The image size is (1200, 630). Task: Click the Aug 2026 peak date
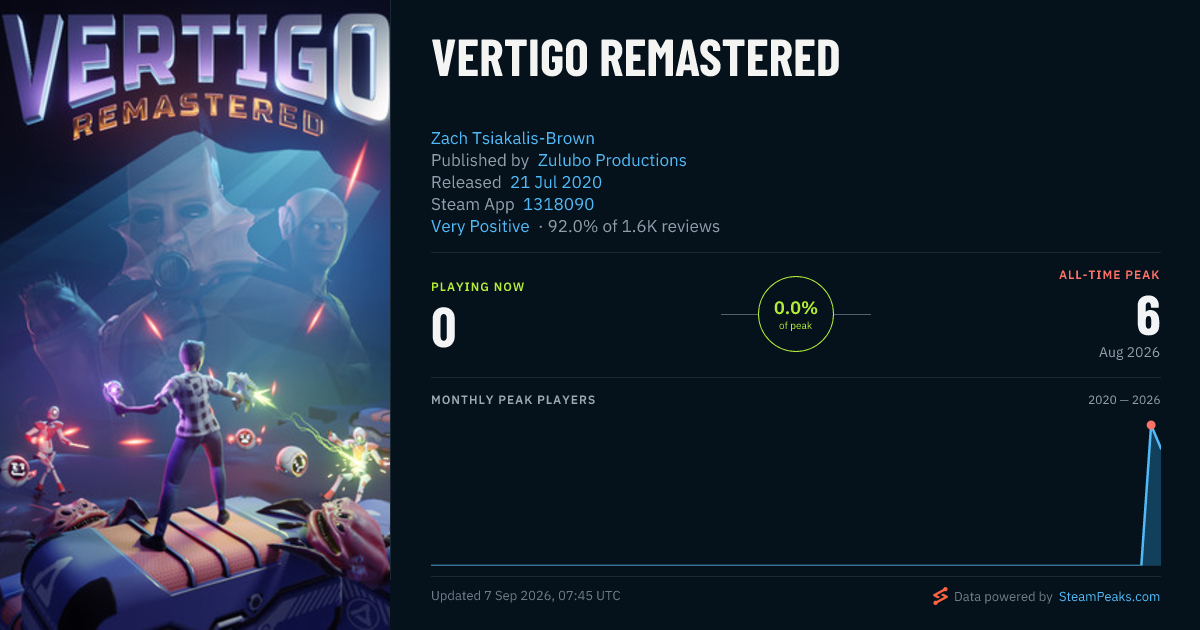coord(1130,353)
